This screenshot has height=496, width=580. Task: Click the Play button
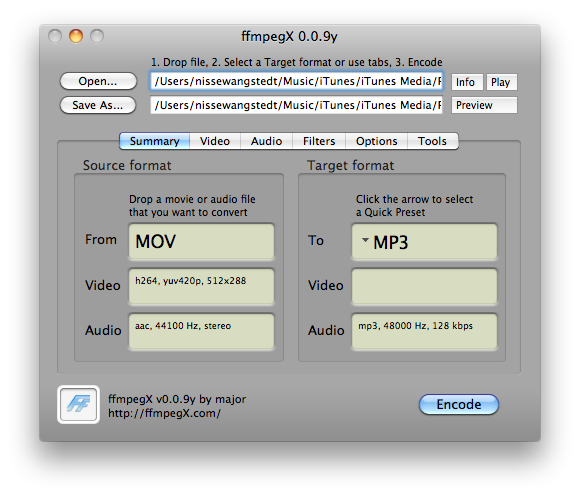point(501,82)
